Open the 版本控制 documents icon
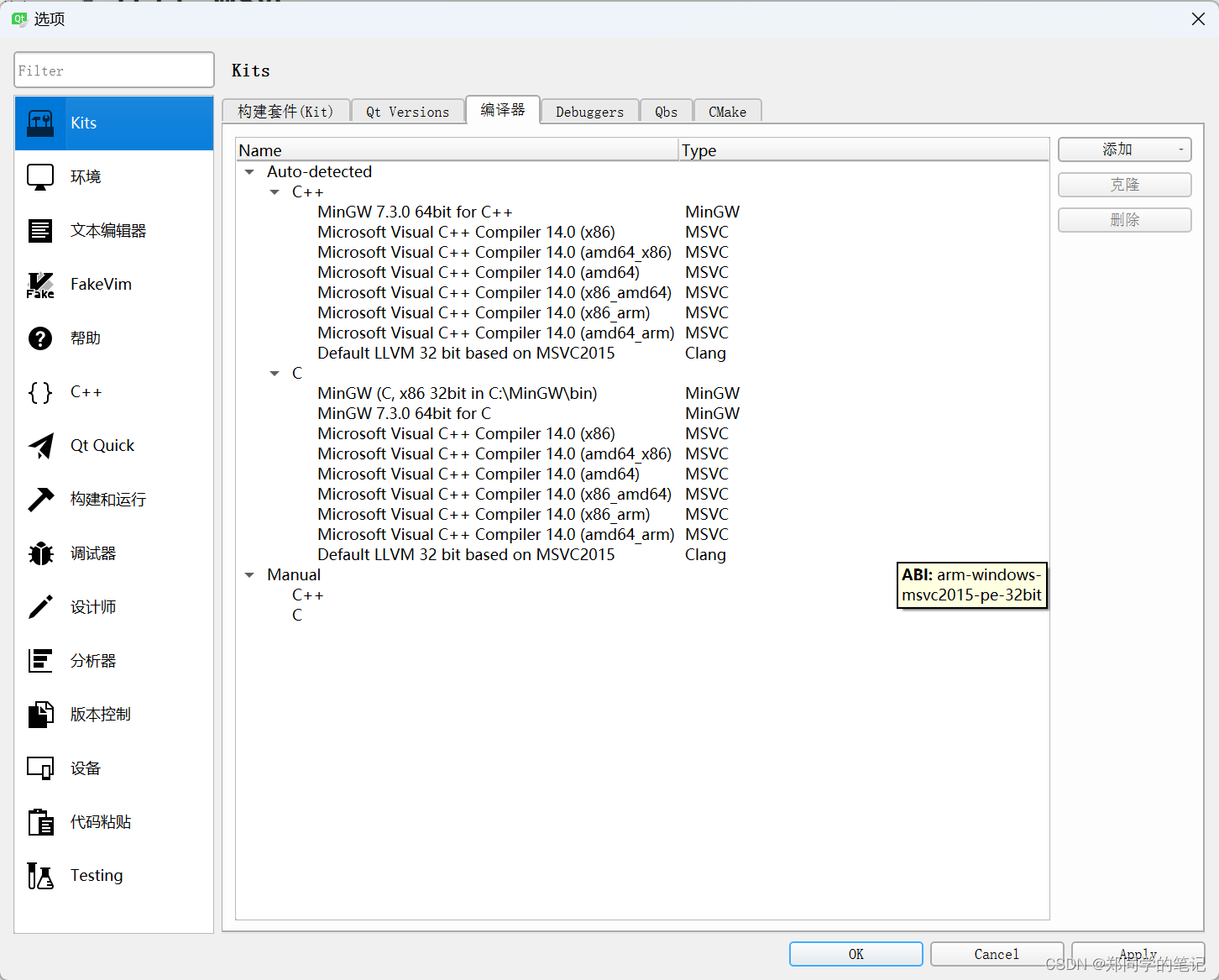This screenshot has height=980, width=1219. click(40, 715)
